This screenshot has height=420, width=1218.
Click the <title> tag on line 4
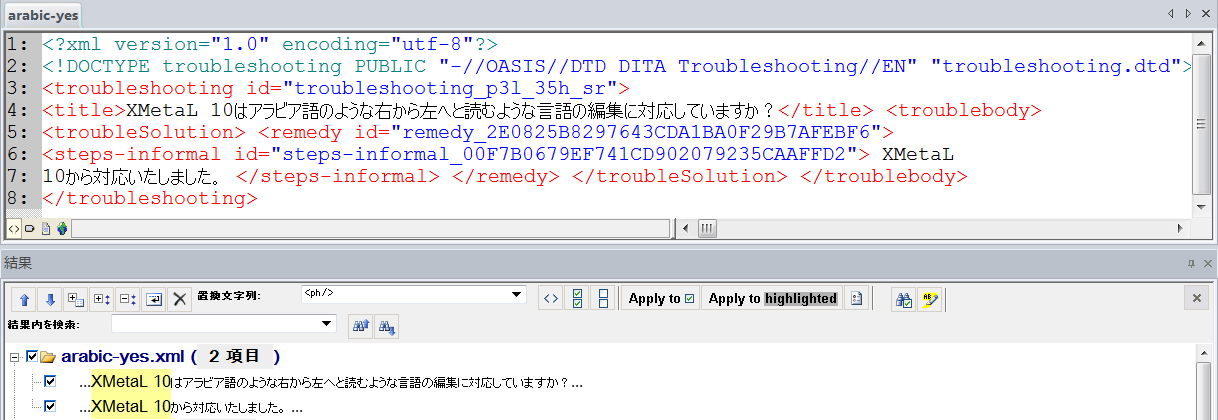tap(82, 110)
